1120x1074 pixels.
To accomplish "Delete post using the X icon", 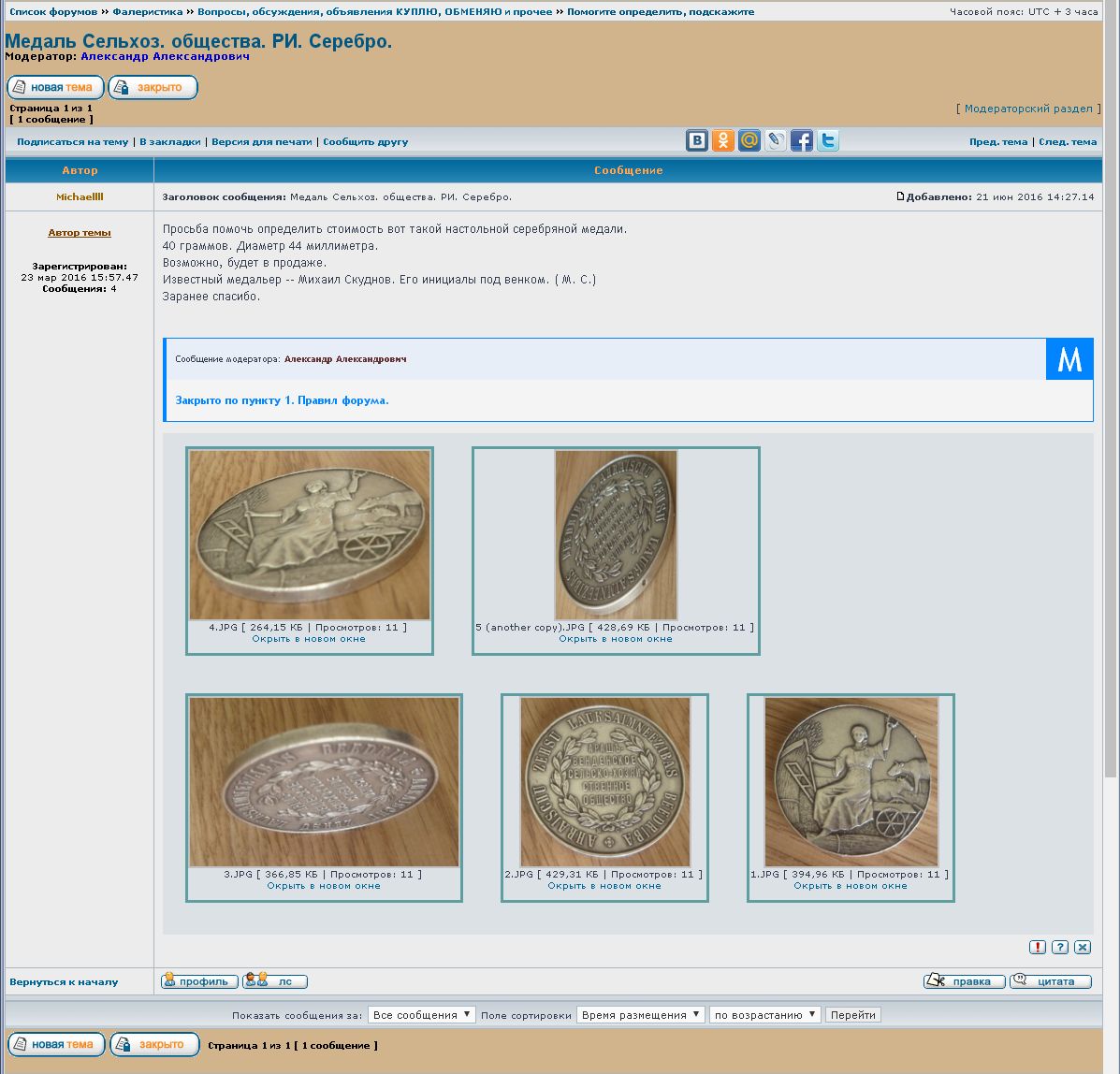I will pyautogui.click(x=1083, y=947).
